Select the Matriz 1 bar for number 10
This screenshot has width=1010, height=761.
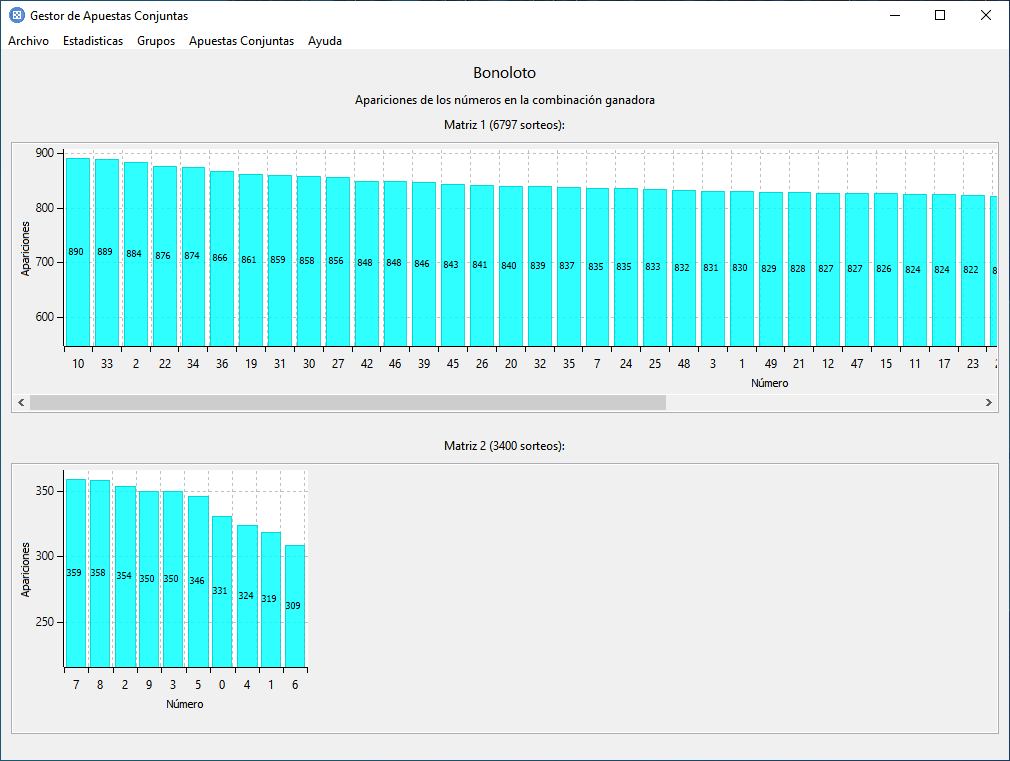[x=78, y=252]
